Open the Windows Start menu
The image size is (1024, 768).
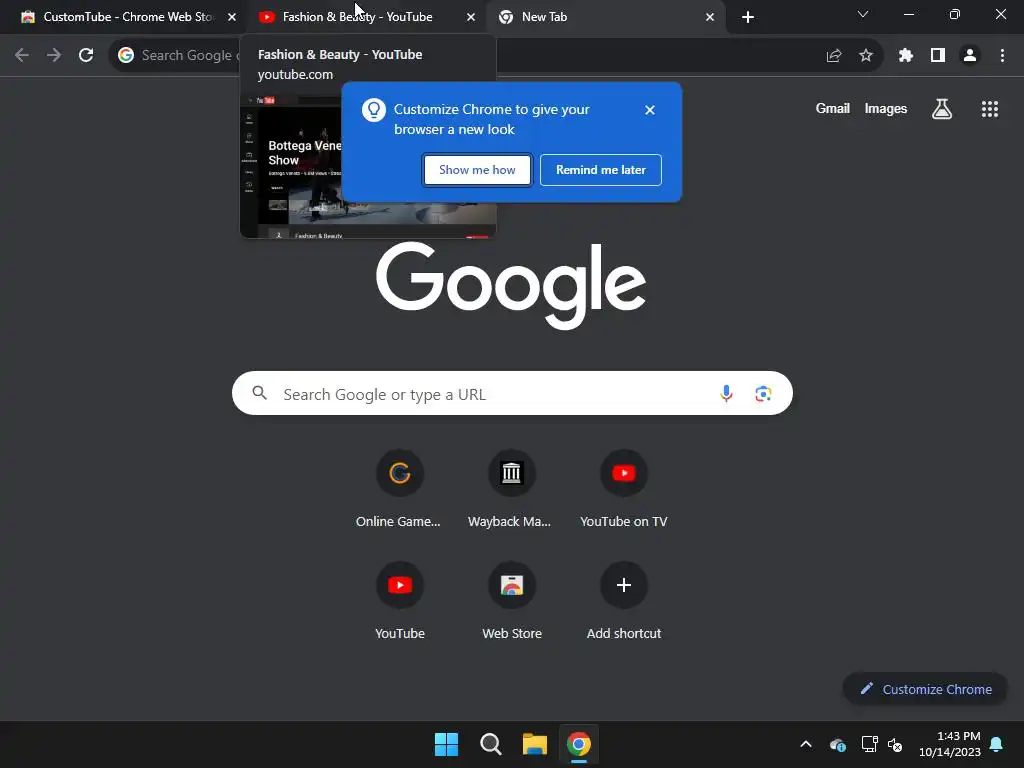[447, 744]
